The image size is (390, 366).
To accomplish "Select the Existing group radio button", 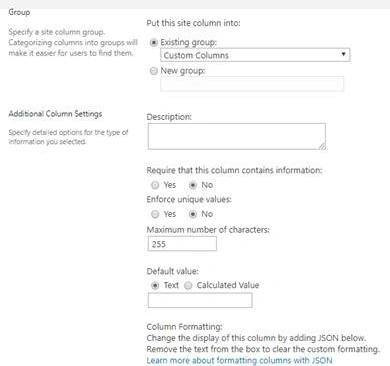I will 154,43.
